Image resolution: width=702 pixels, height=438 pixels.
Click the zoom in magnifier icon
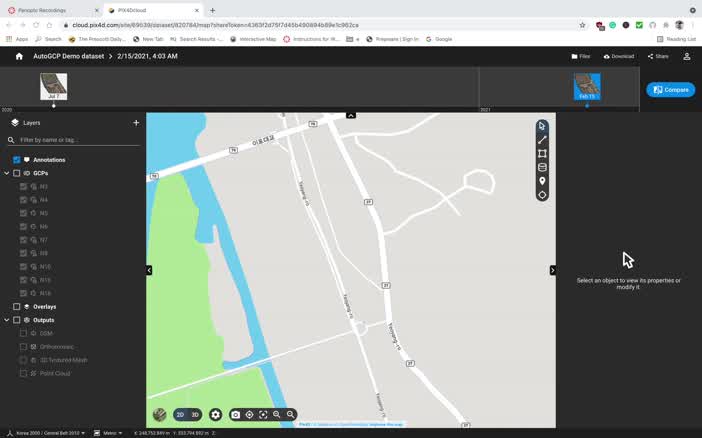(x=277, y=414)
